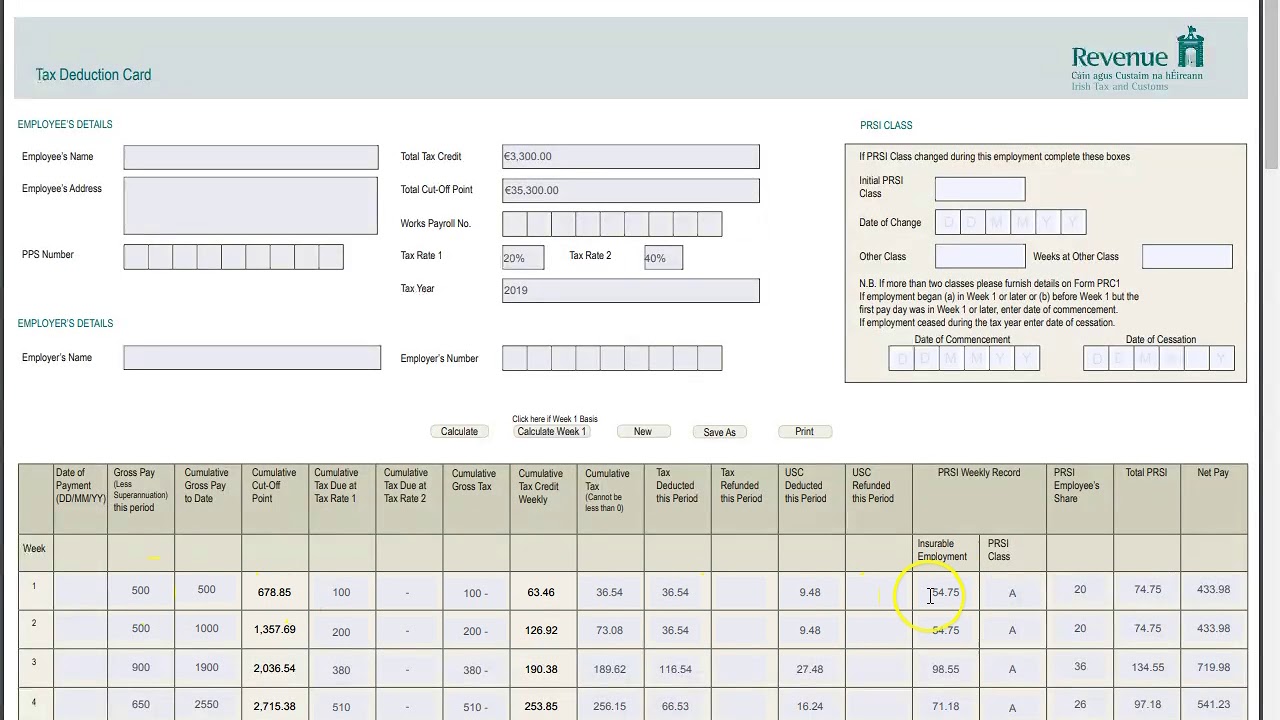The height and width of the screenshot is (720, 1280).
Task: Click into the Employee's Name field
Action: [x=251, y=157]
